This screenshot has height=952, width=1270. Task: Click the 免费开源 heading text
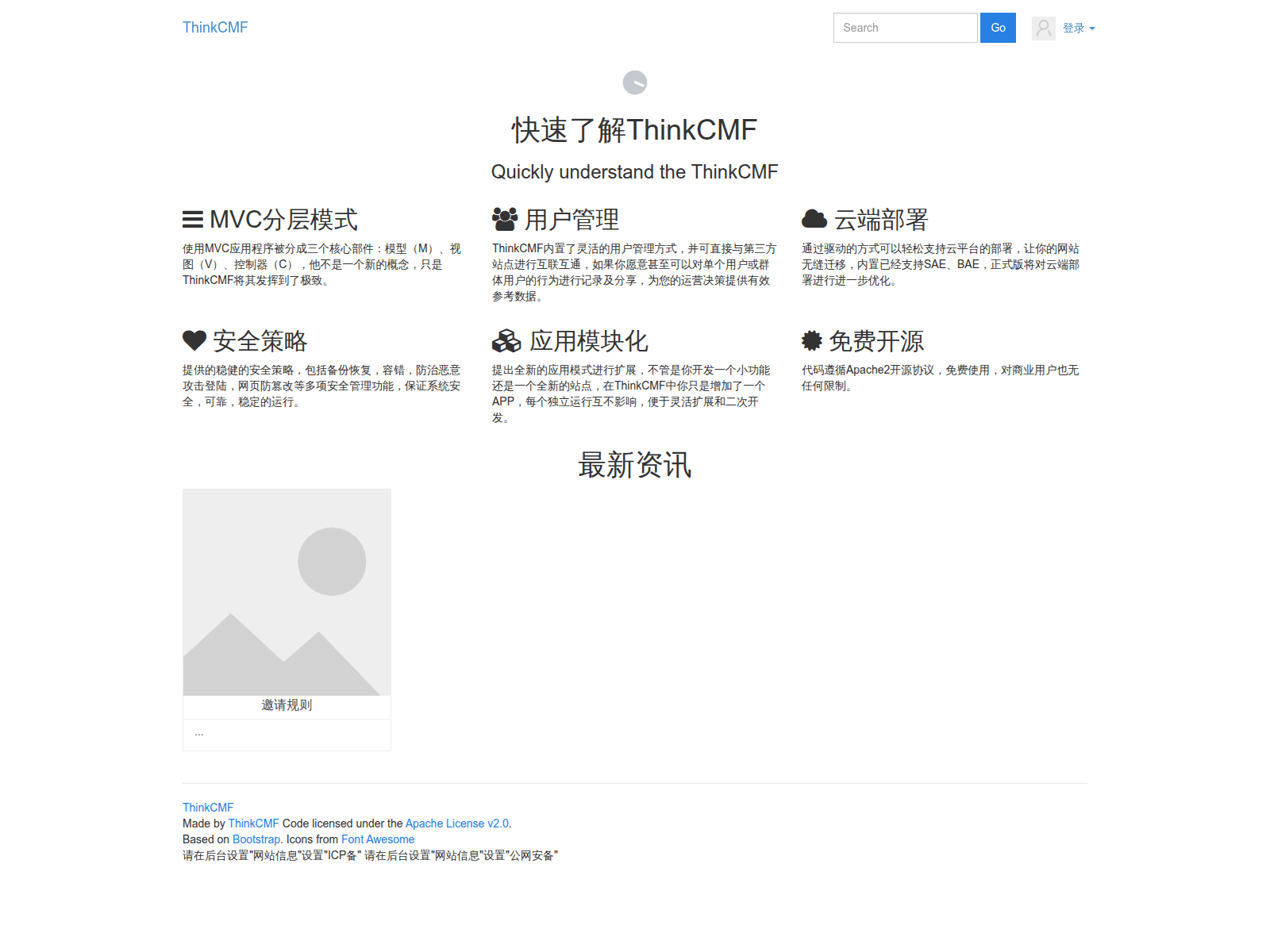(876, 341)
